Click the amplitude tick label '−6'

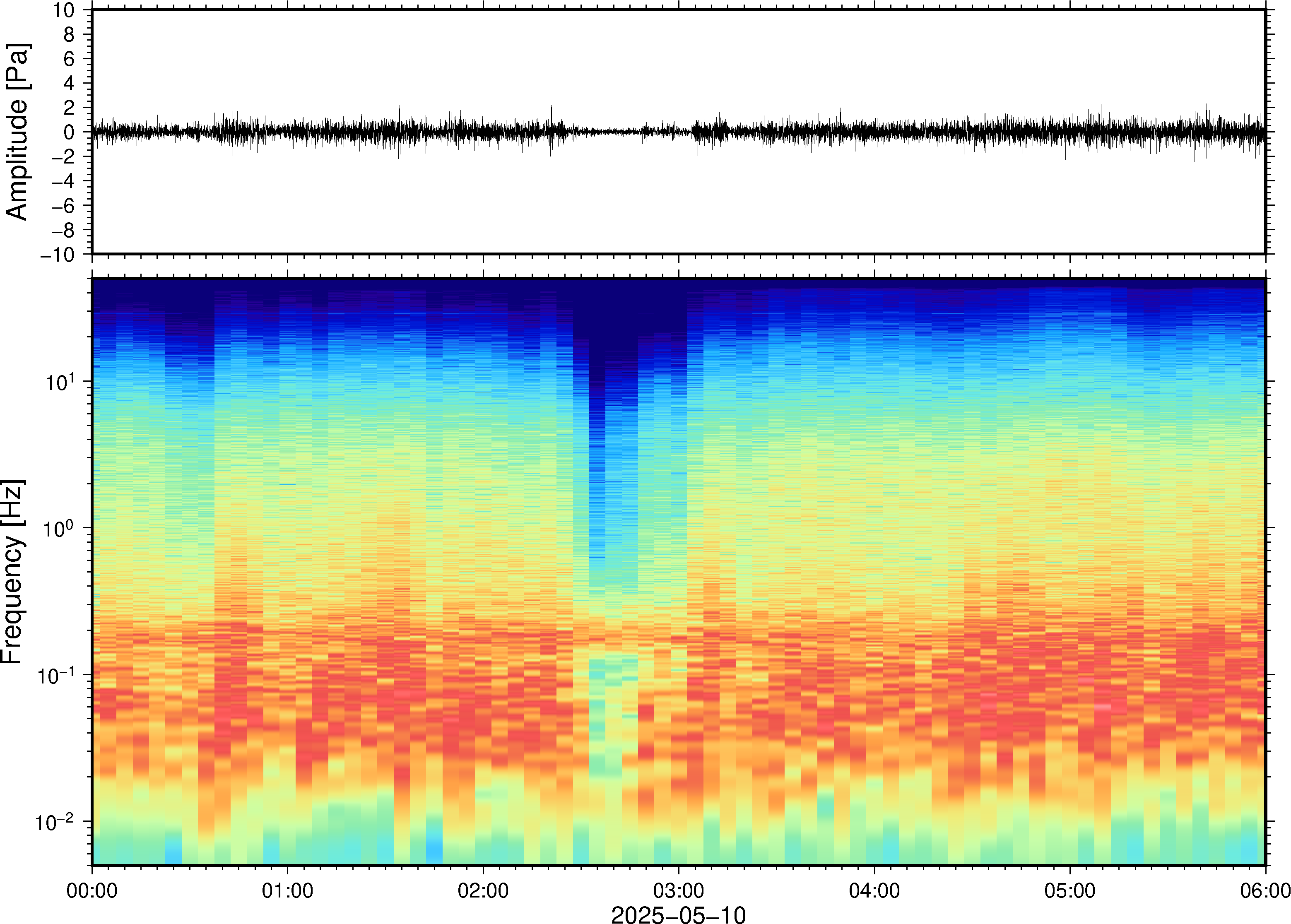(x=63, y=205)
